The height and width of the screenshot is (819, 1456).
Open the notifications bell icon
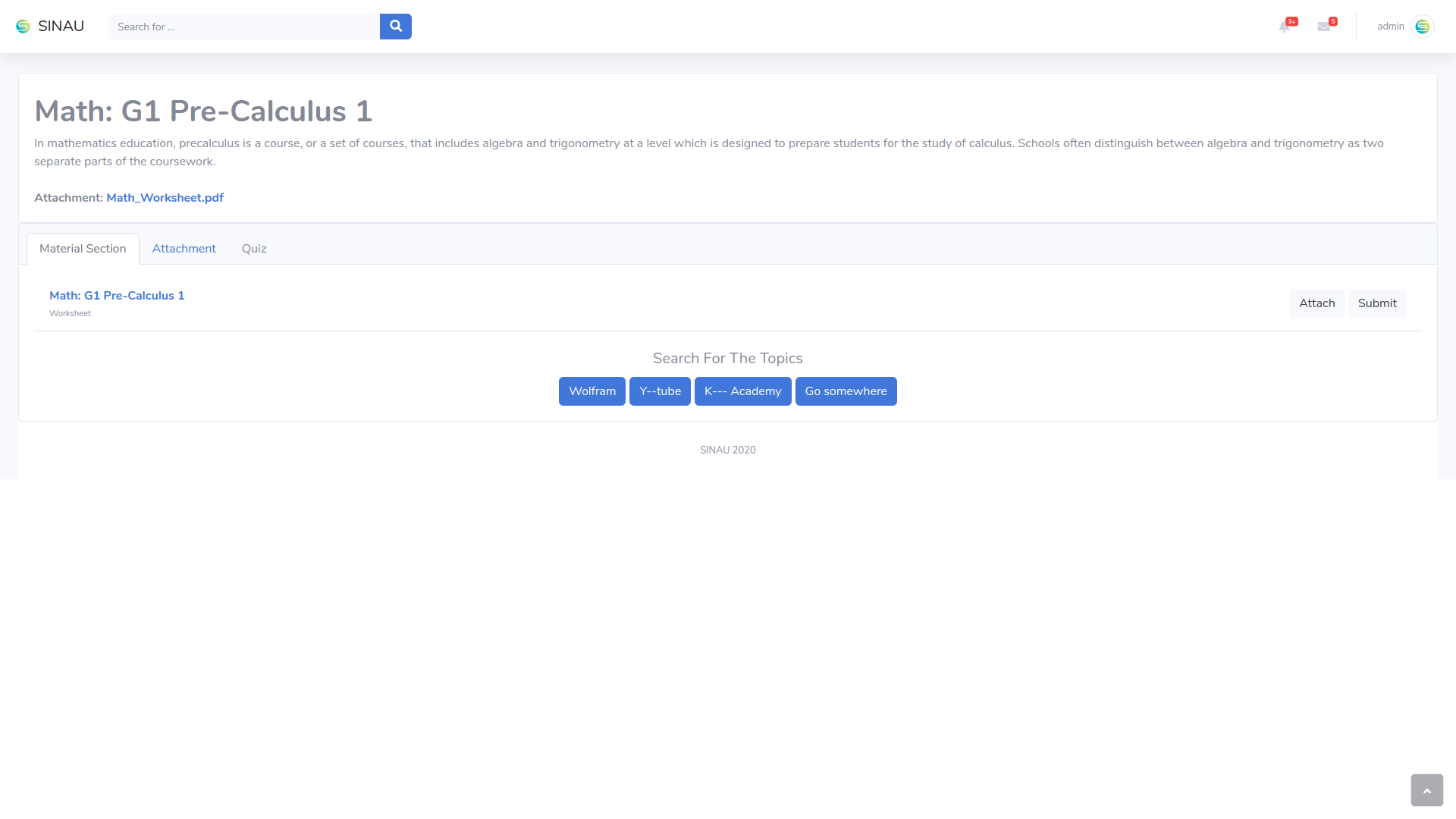[1285, 27]
